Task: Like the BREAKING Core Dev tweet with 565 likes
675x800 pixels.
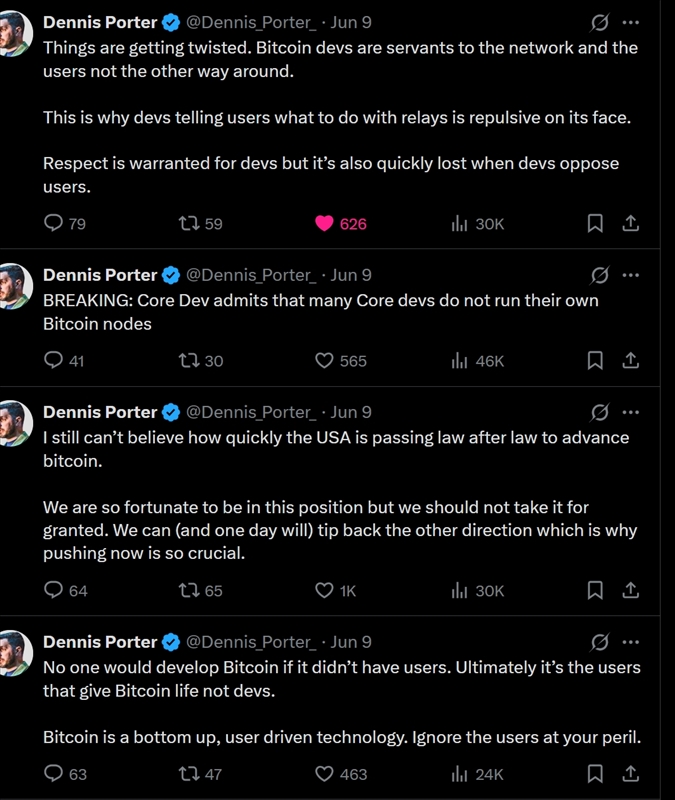Action: click(324, 361)
